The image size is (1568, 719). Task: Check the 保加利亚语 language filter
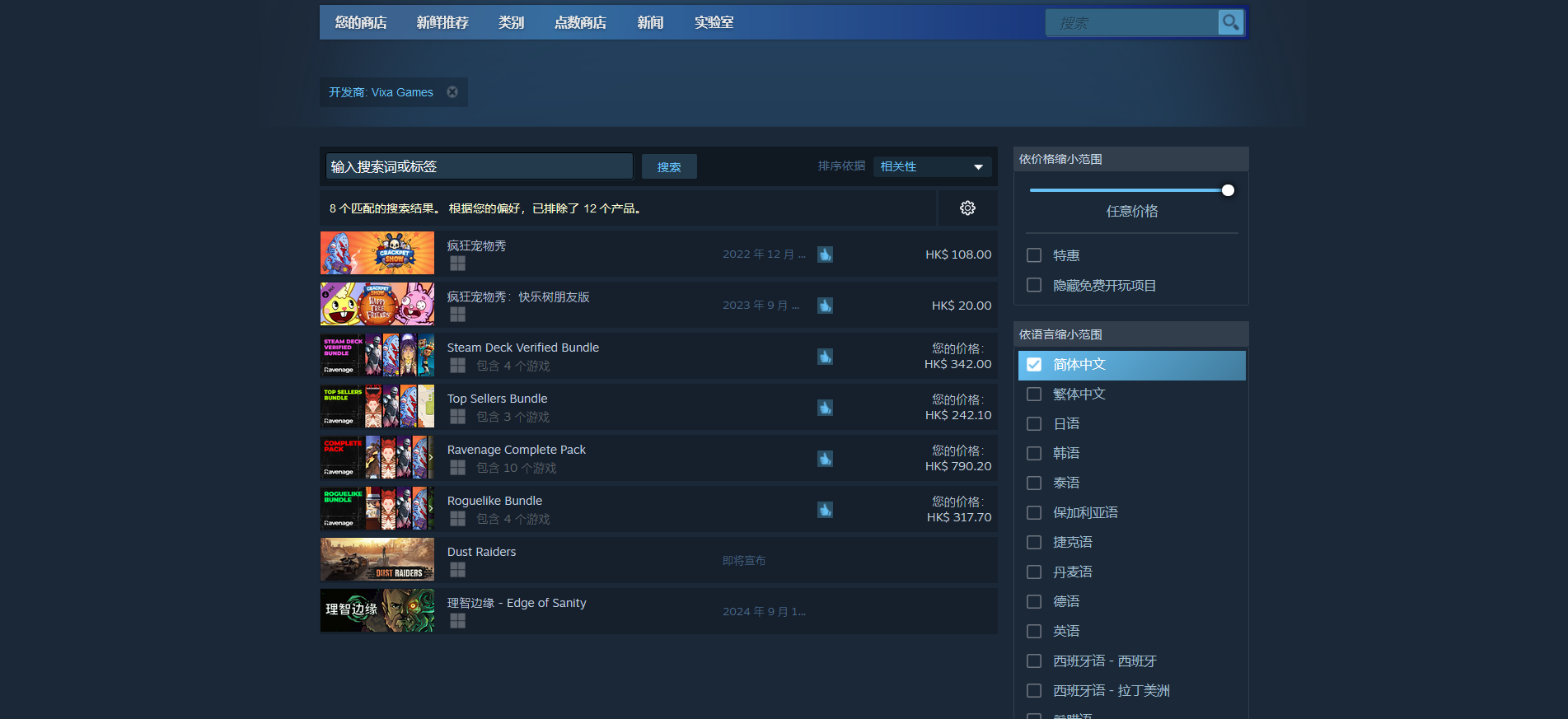click(1034, 512)
